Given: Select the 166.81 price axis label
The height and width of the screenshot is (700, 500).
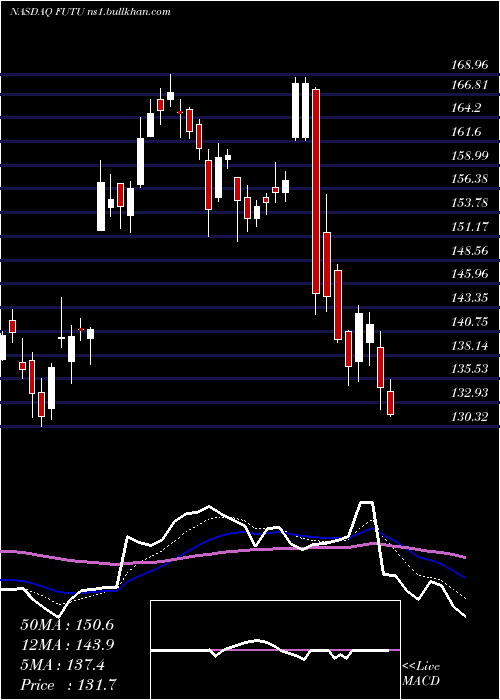Looking at the screenshot, I should point(469,85).
